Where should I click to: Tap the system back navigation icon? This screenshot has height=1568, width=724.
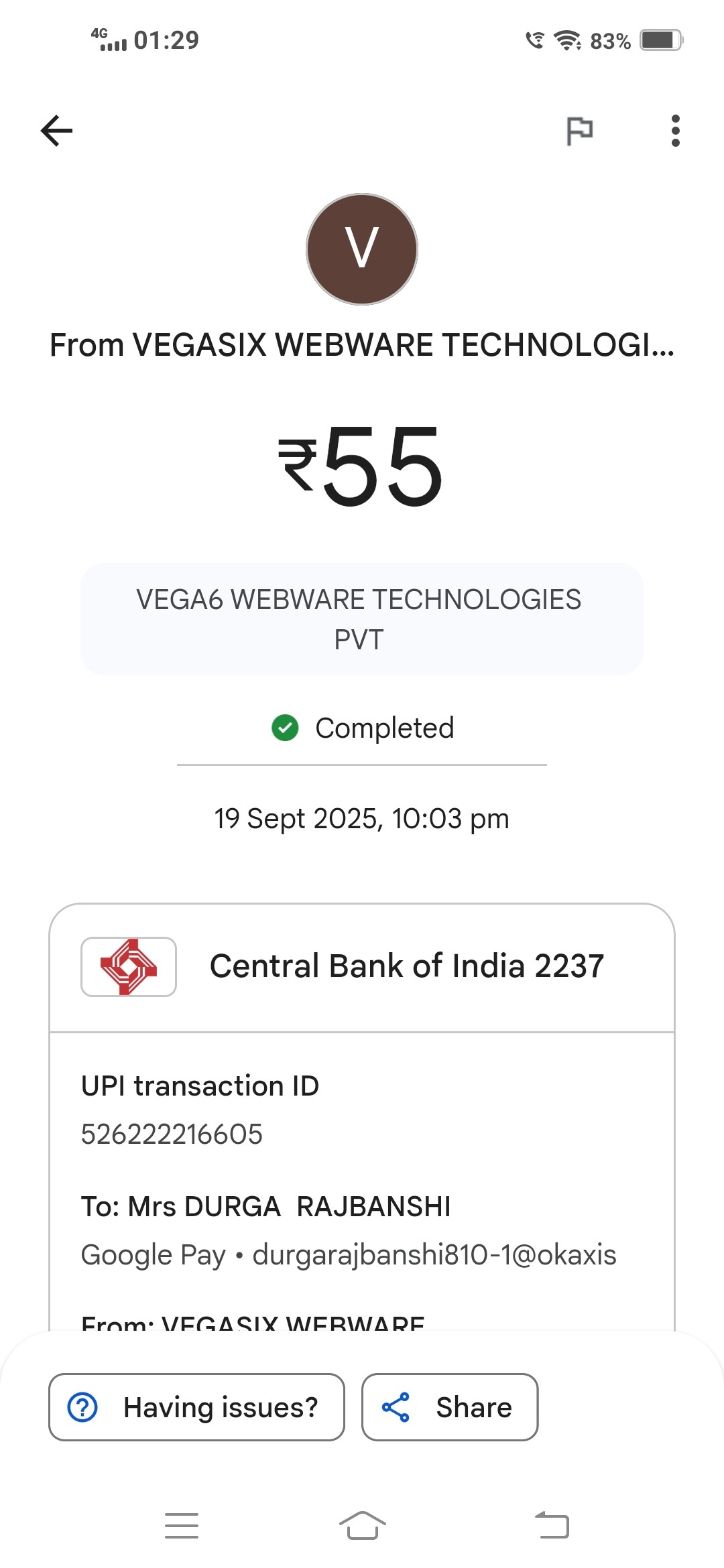[552, 1526]
